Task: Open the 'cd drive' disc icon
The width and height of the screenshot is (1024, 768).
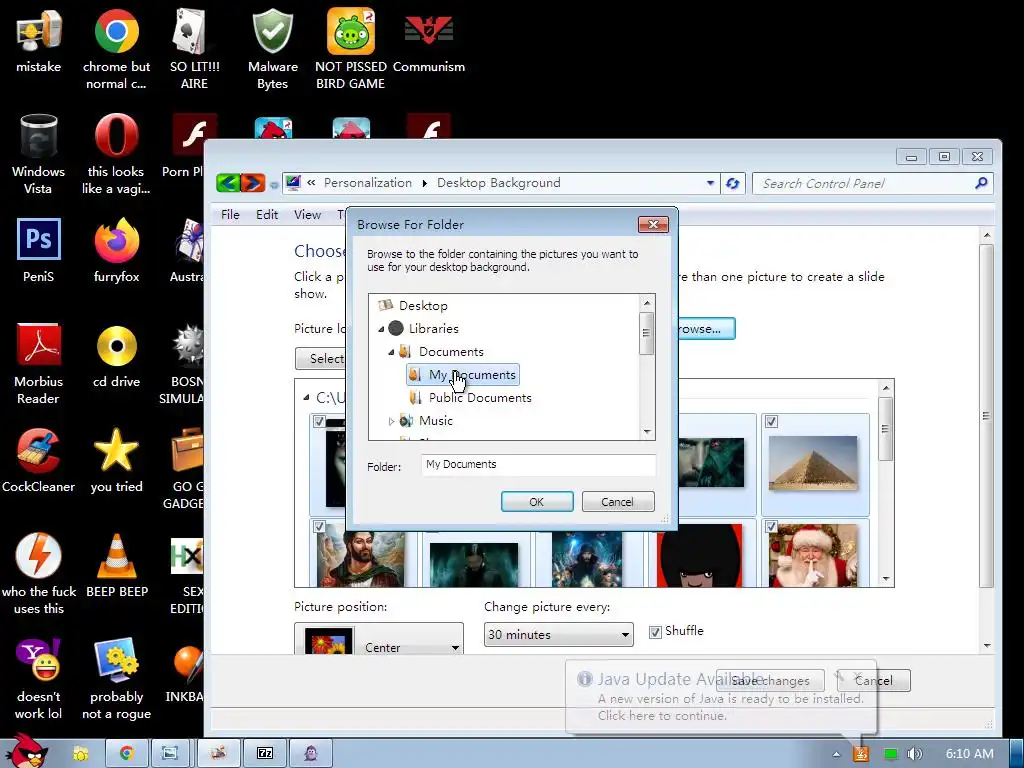Action: [x=116, y=355]
